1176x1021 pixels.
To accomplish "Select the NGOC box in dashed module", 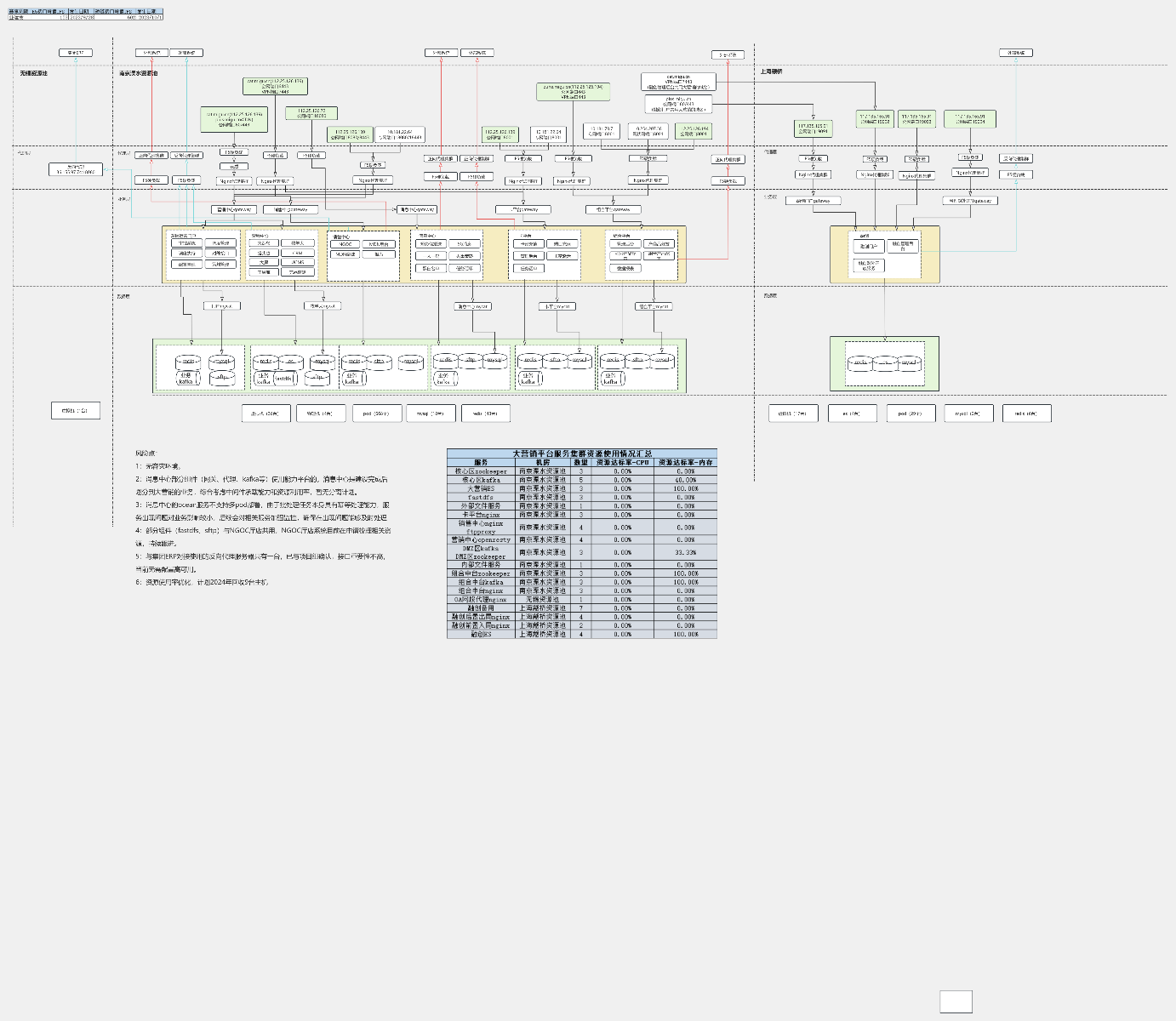I will [345, 244].
